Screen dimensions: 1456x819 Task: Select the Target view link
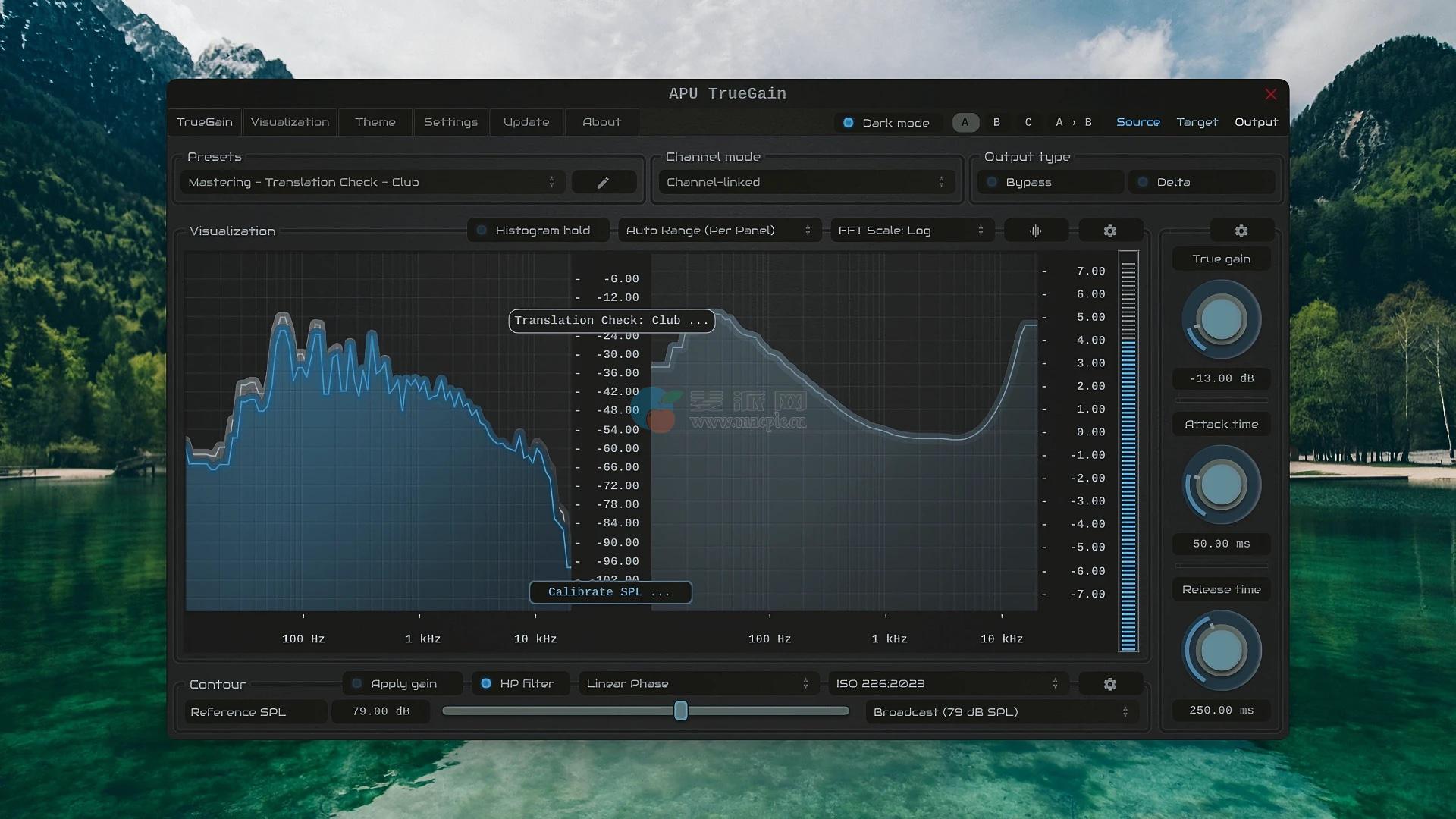coord(1197,122)
